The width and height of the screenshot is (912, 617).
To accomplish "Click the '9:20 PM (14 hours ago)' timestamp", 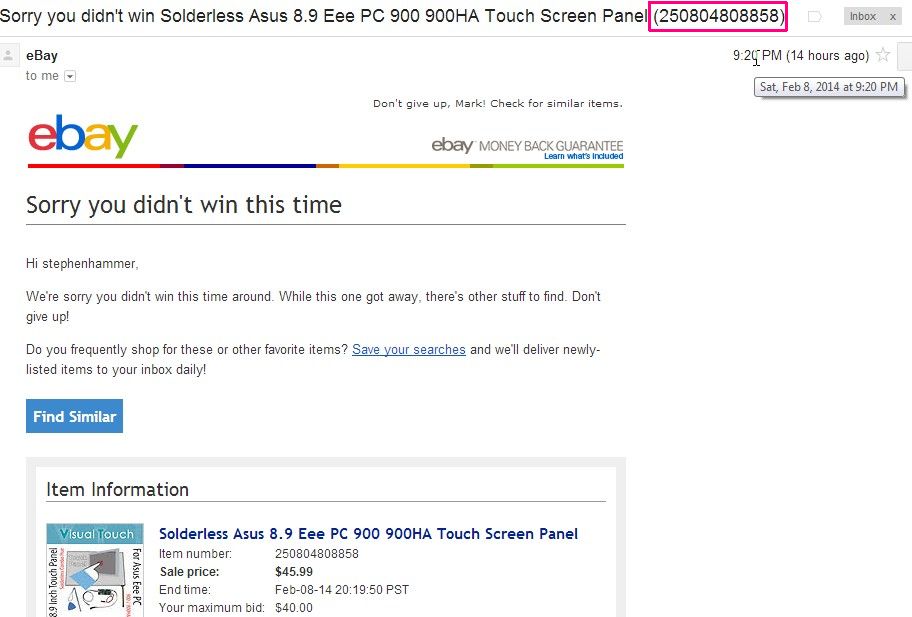I will (801, 56).
